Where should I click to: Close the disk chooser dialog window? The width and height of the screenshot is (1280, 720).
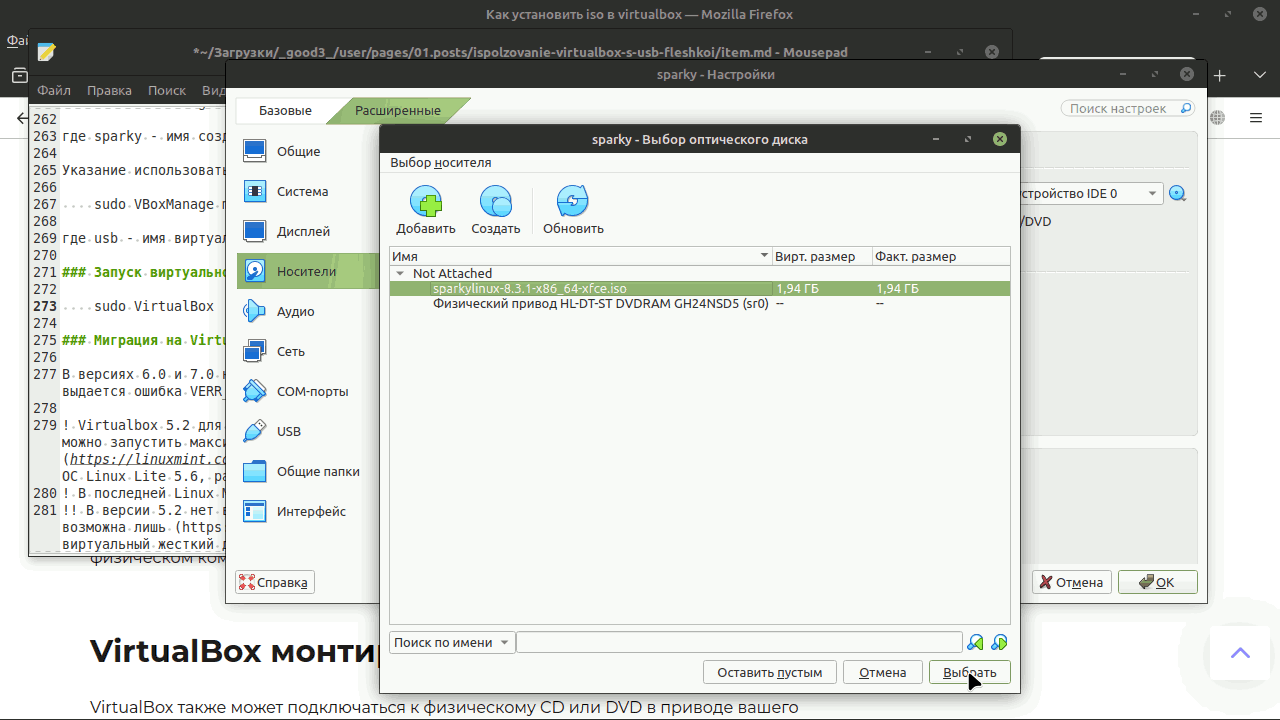(999, 139)
